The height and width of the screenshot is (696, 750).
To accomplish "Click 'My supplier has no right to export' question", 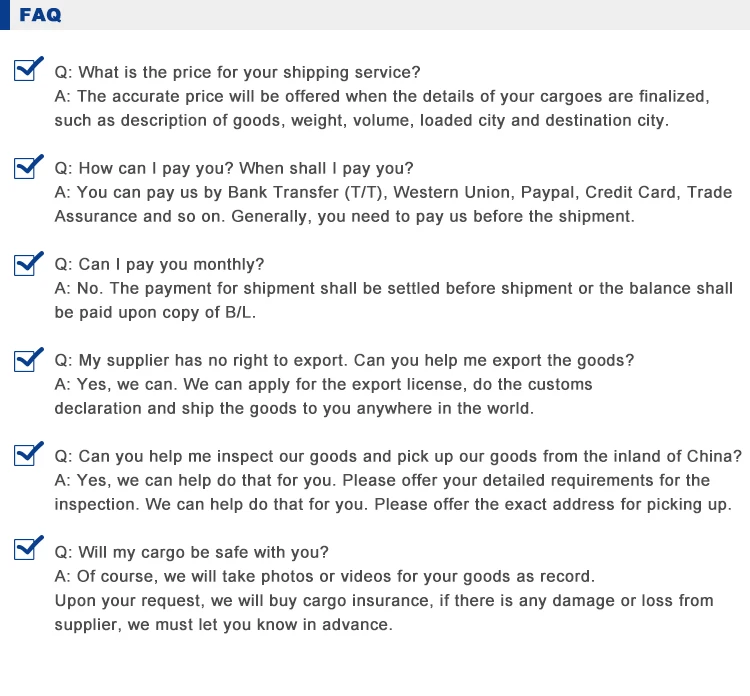I will tap(344, 360).
